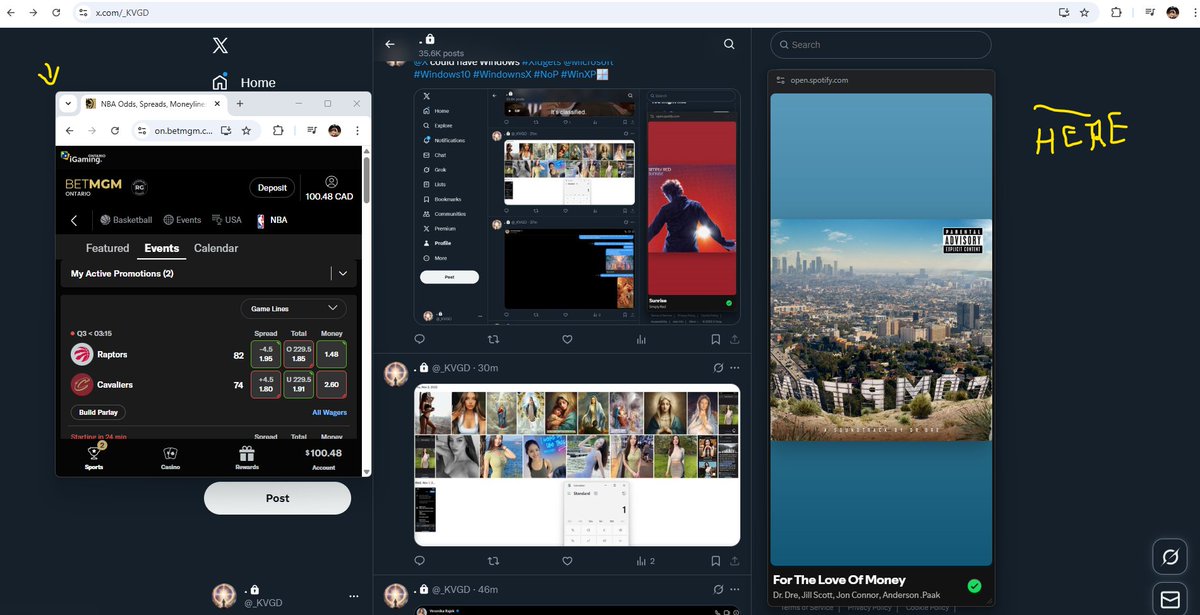Viewport: 1200px width, 615px height.
Task: Click the Post button in X sidebar
Action: coord(277,498)
